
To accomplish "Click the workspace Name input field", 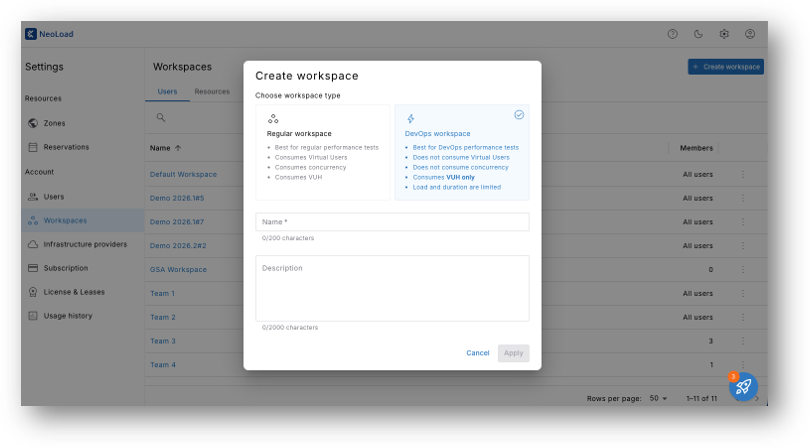I will (392, 222).
